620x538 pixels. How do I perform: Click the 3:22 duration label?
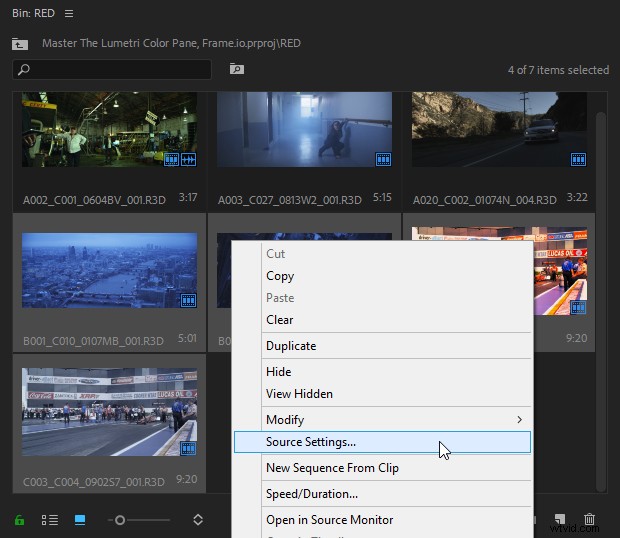click(577, 197)
